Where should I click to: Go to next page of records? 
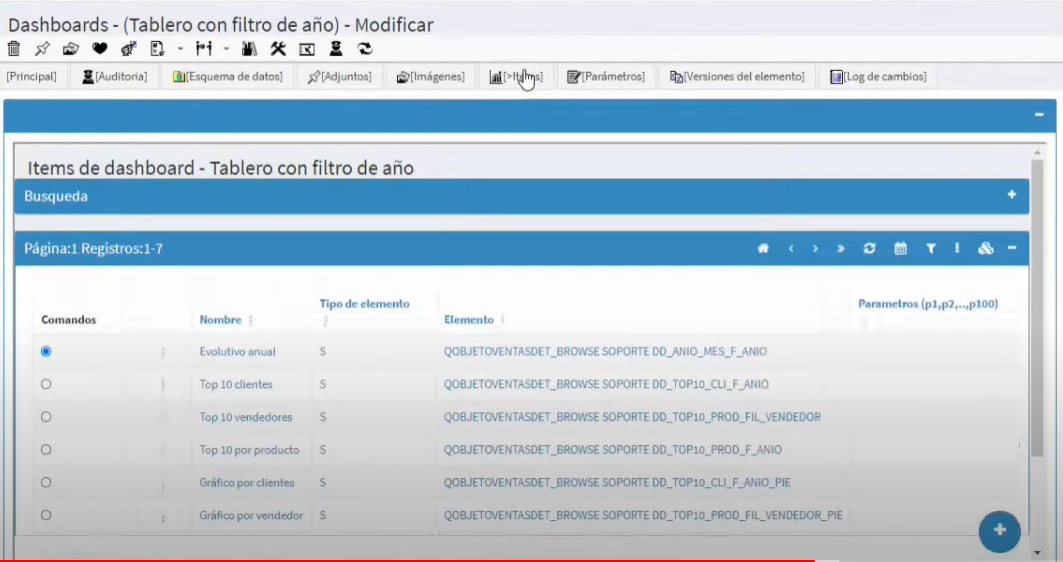pos(816,249)
